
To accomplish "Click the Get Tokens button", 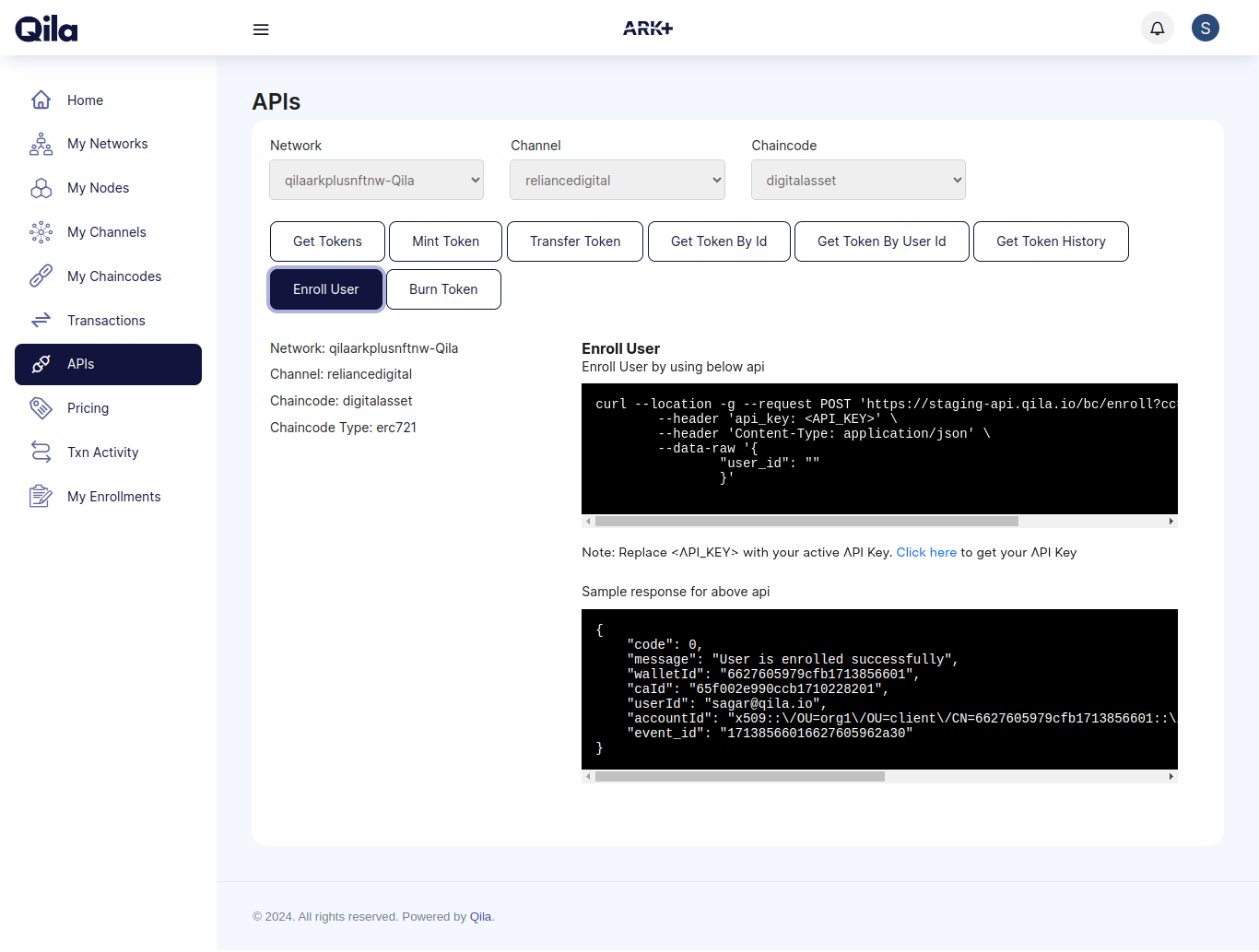I will click(x=327, y=241).
